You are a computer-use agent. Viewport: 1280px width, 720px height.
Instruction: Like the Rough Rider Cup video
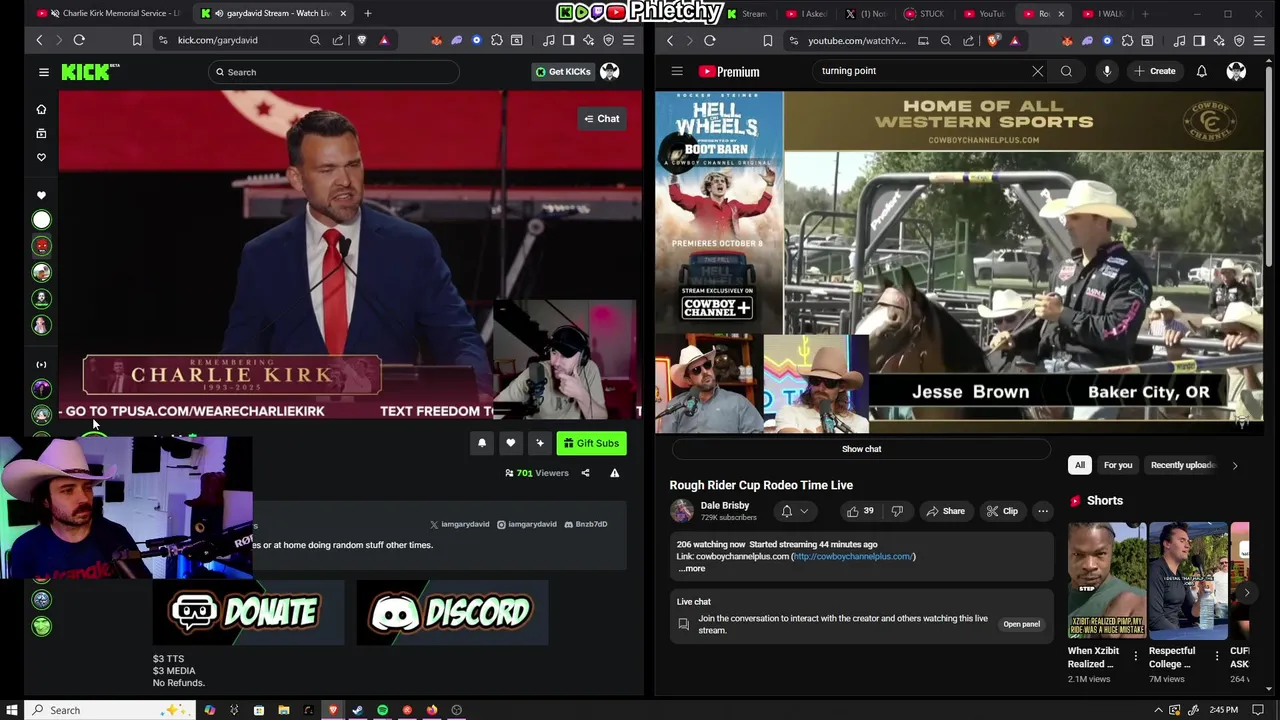point(859,511)
